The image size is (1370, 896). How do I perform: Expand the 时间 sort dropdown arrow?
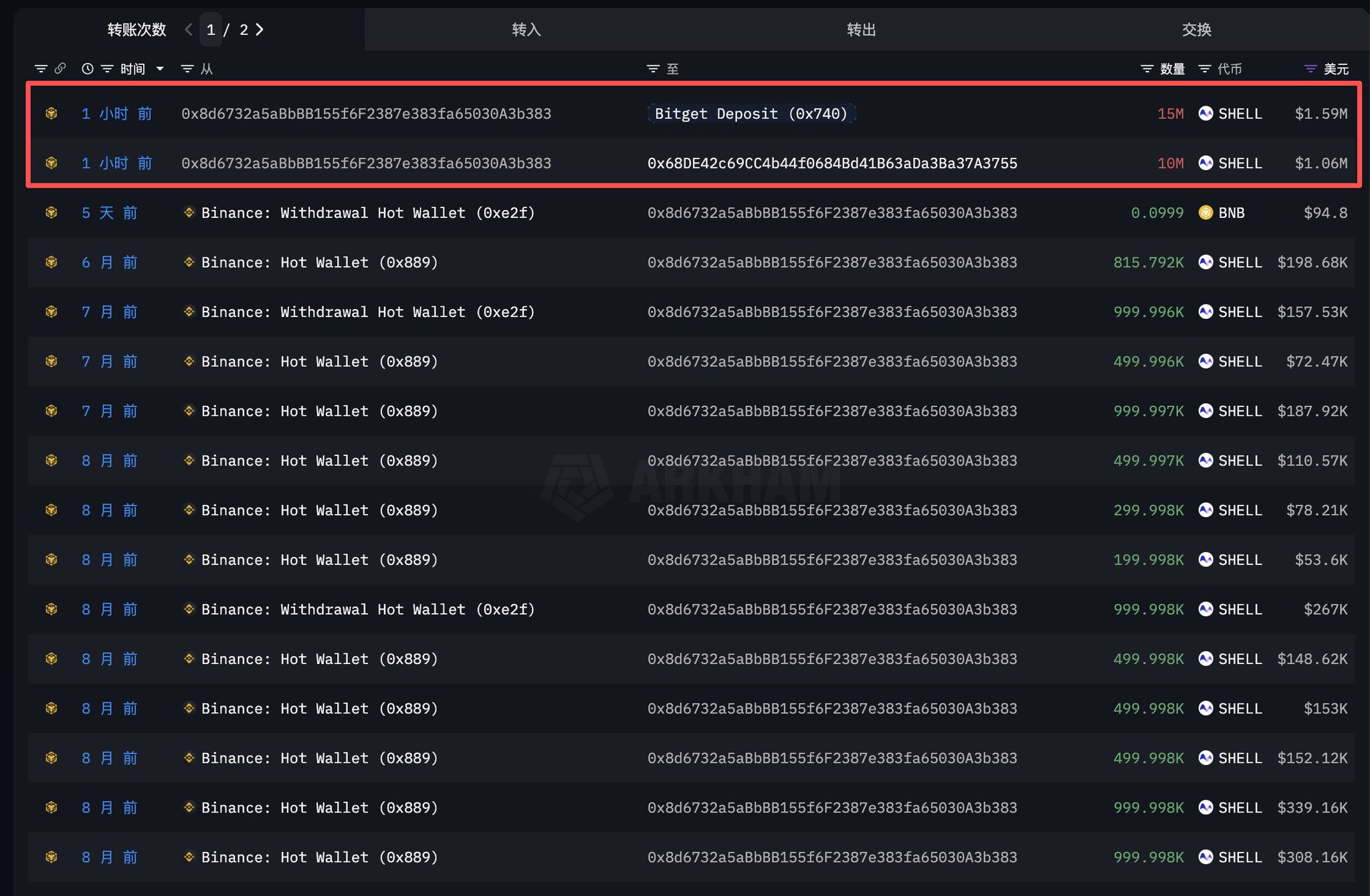click(x=160, y=69)
